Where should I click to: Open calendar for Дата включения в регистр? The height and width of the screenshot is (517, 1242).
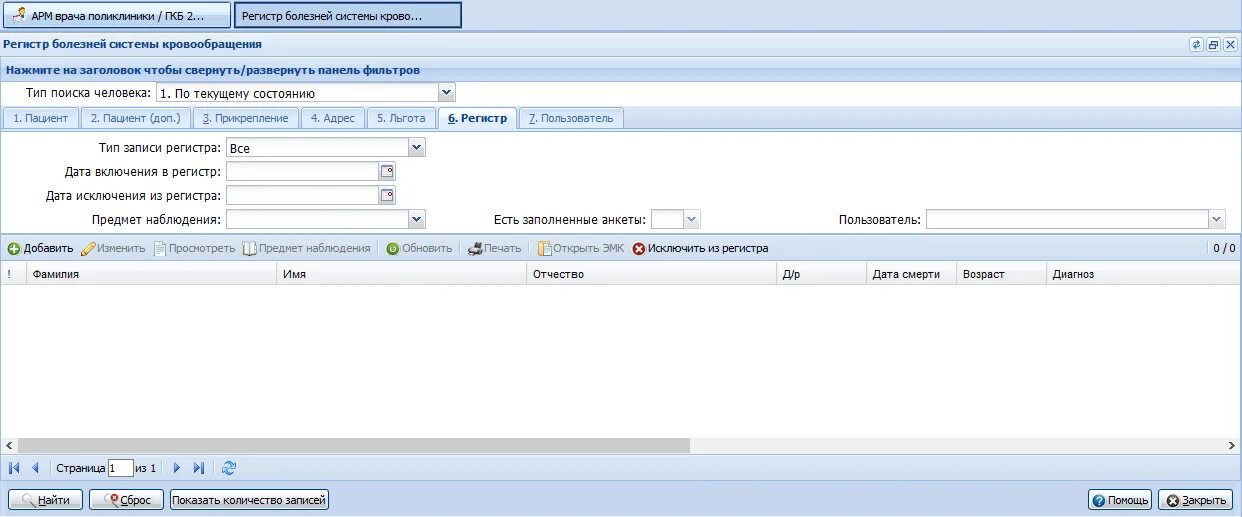(387, 172)
